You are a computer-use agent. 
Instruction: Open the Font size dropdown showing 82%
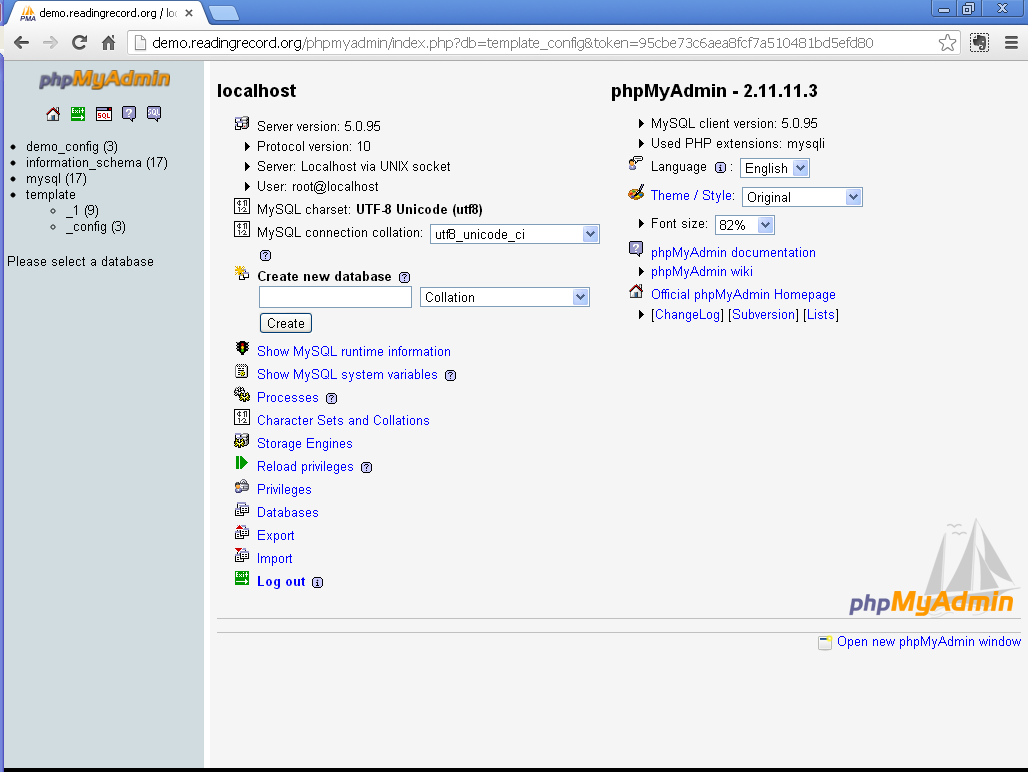[745, 225]
